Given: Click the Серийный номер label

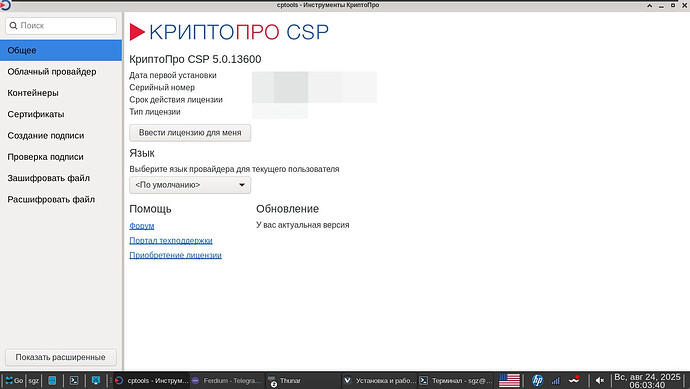Looking at the screenshot, I should coord(162,88).
